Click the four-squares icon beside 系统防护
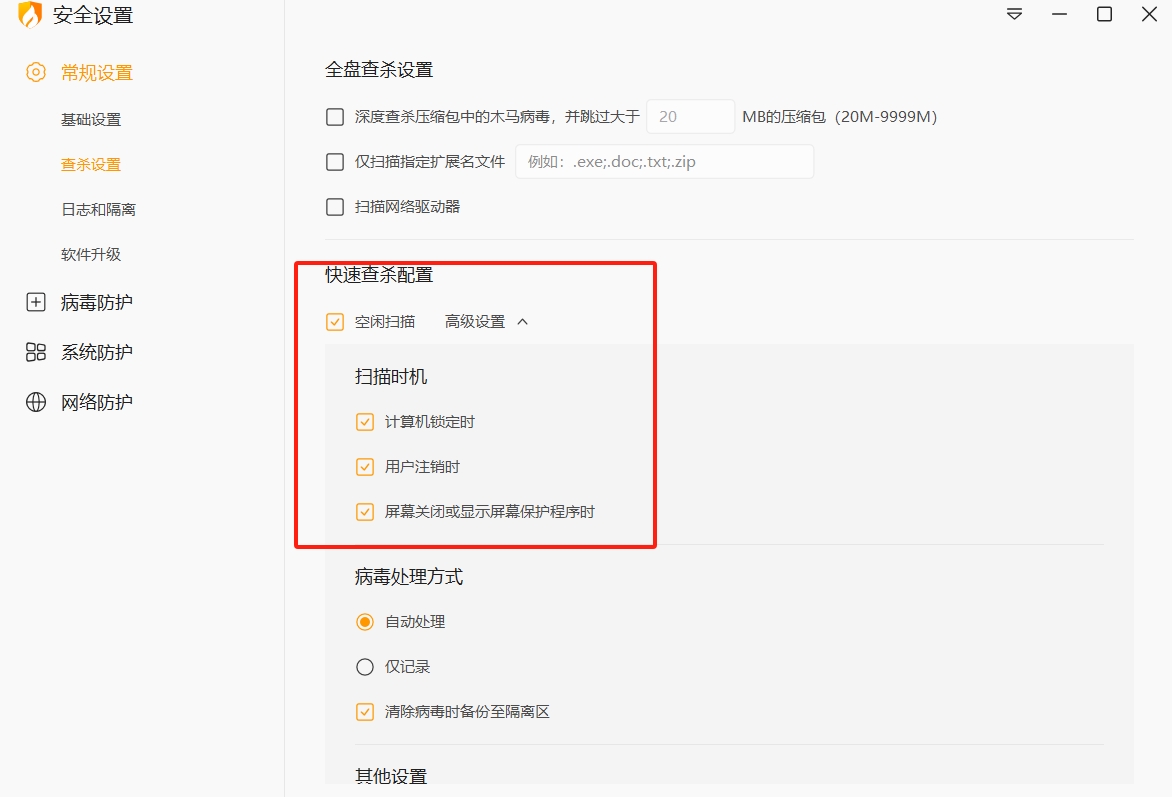Screen dimensions: 1172x797 click(x=36, y=352)
